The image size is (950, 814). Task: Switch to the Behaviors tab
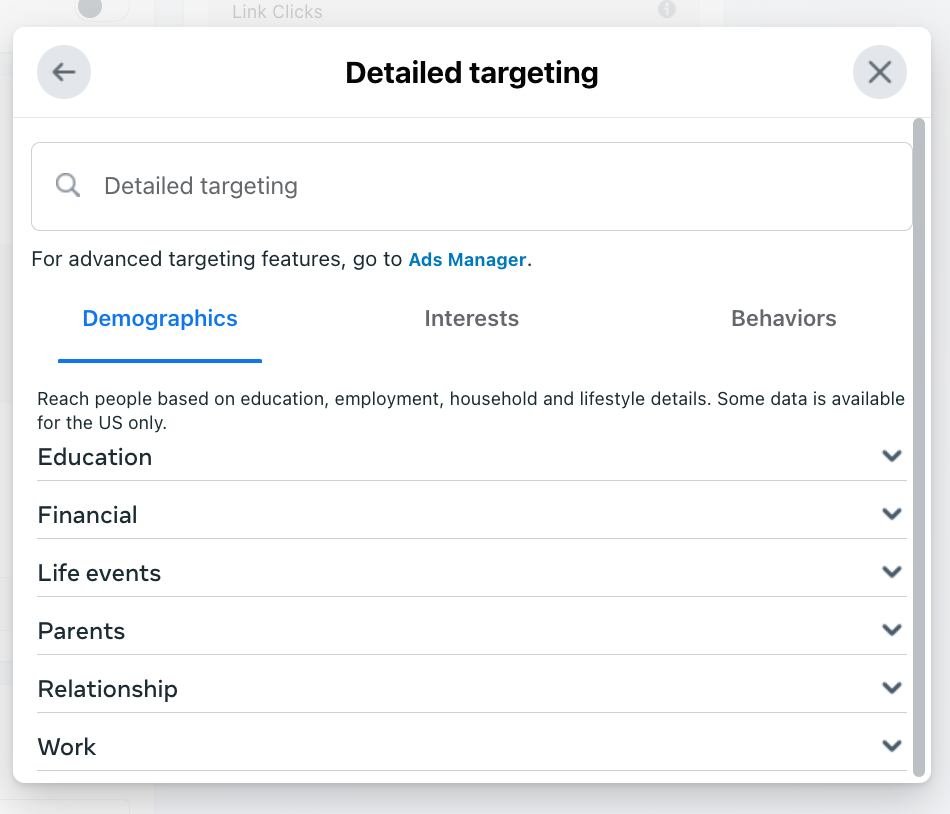pos(783,318)
